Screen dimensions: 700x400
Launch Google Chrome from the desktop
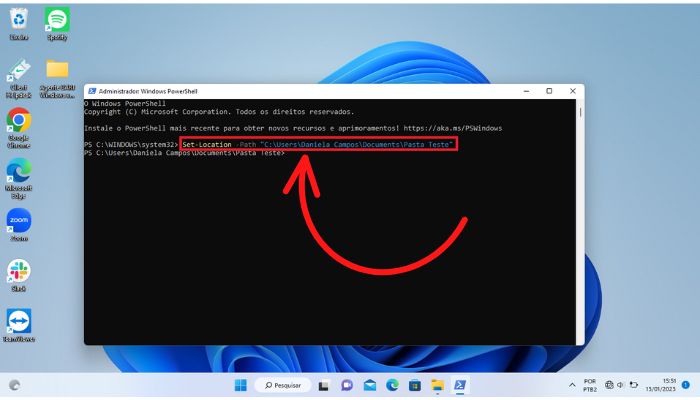[x=19, y=121]
